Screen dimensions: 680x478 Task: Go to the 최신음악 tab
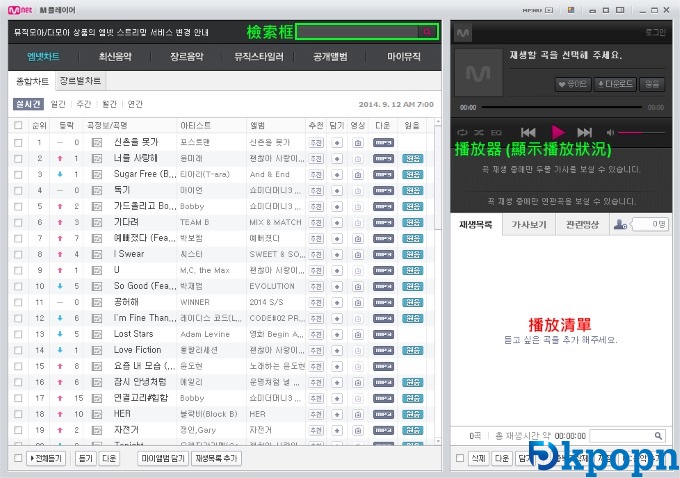(115, 56)
